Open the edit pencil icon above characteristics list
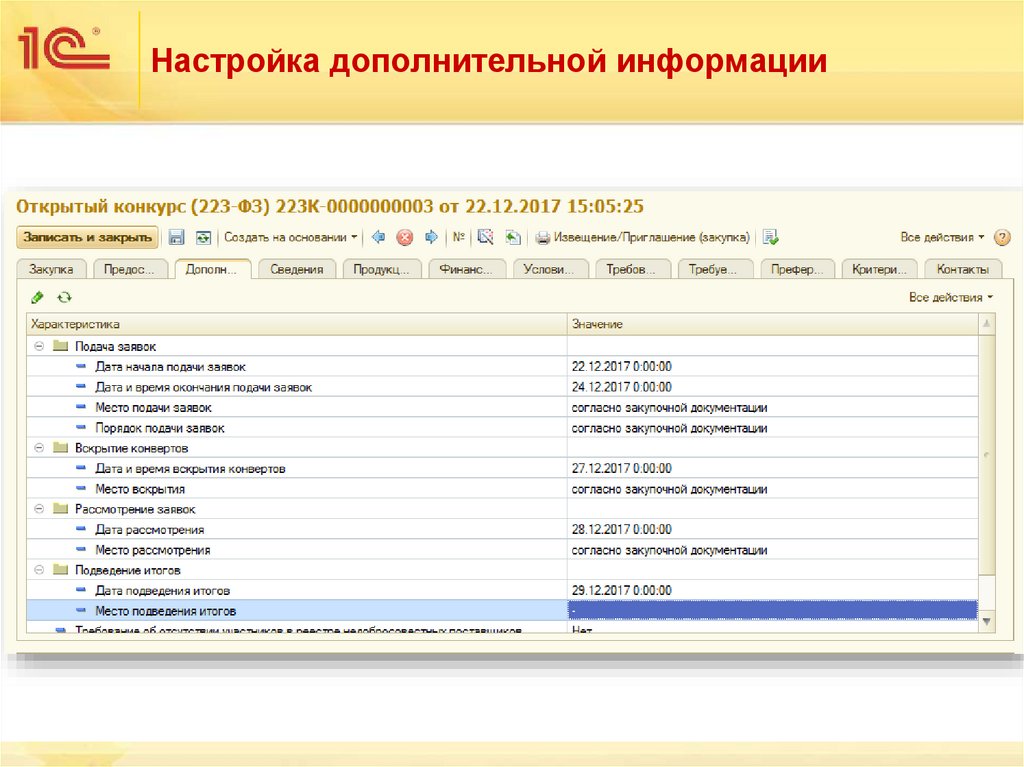The image size is (1024, 767). click(x=36, y=297)
